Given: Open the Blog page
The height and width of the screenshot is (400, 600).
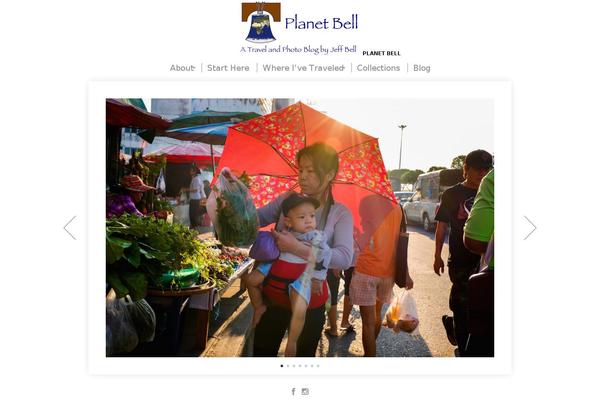Looking at the screenshot, I should point(422,68).
